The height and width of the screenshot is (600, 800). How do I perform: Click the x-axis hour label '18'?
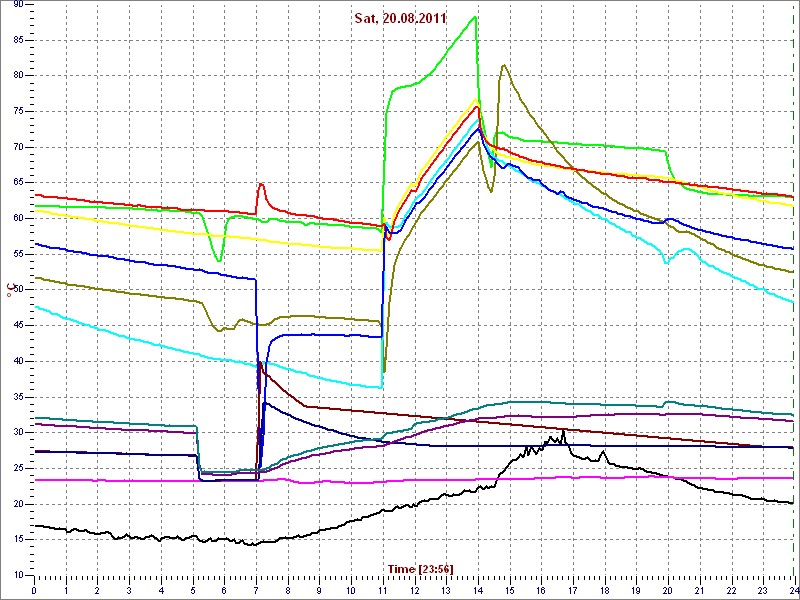coord(605,589)
